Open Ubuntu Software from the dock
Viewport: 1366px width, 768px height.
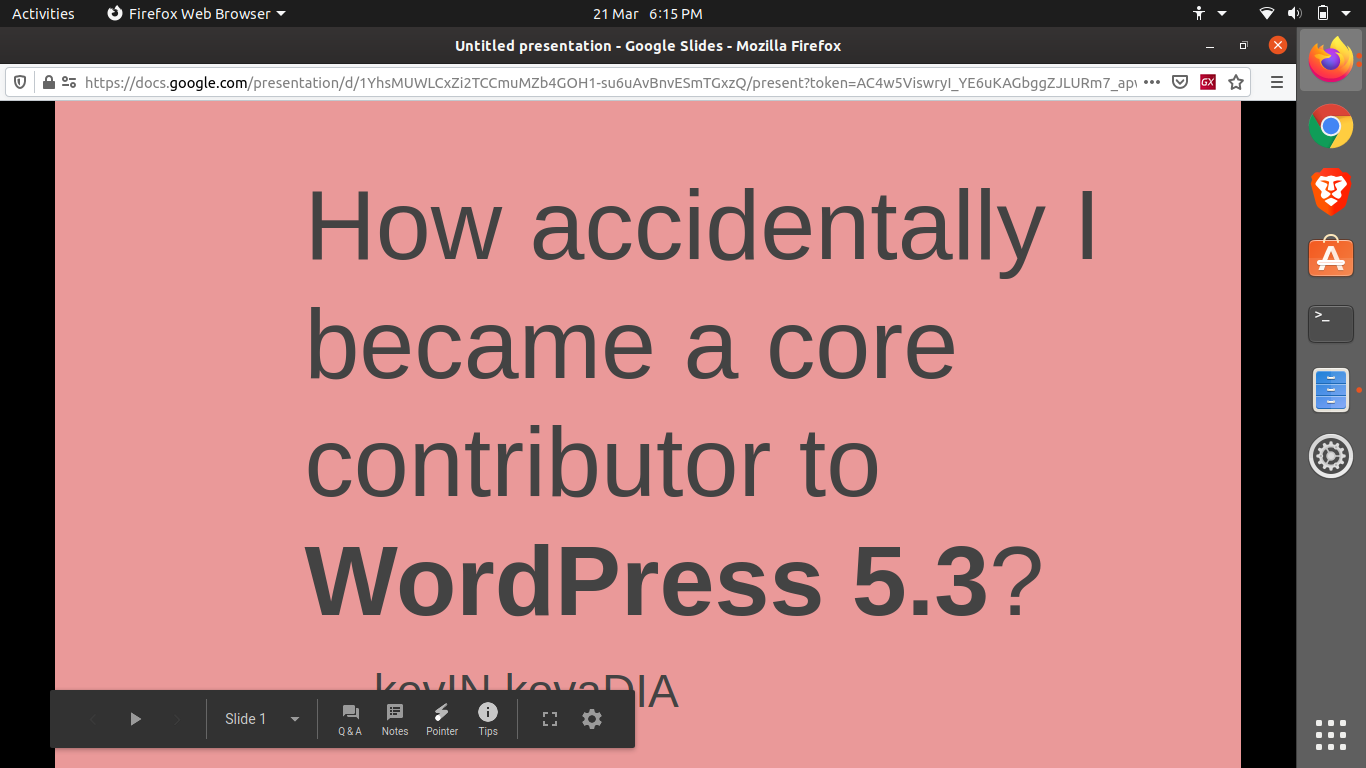tap(1331, 258)
